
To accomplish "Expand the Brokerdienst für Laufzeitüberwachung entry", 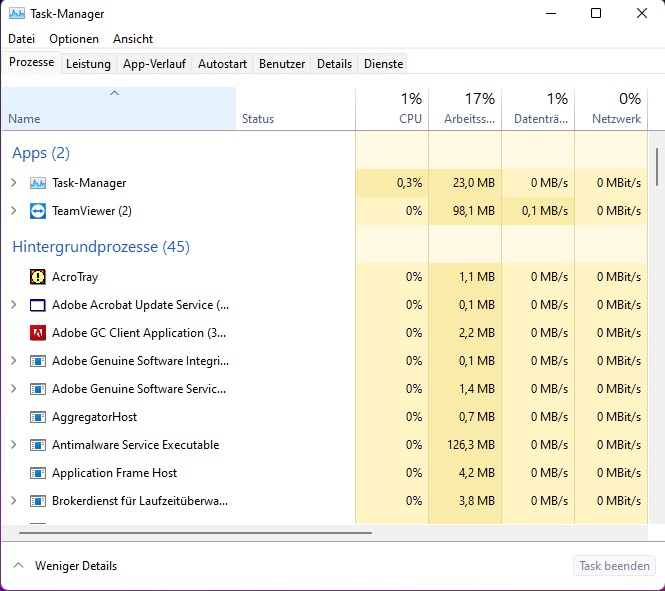I will pos(14,501).
